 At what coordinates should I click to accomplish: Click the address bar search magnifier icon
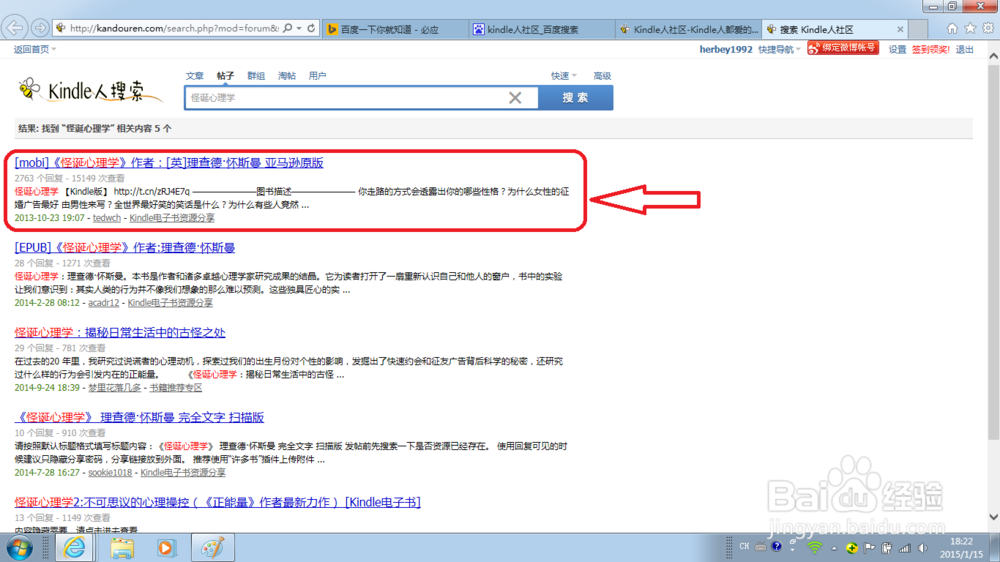click(288, 28)
